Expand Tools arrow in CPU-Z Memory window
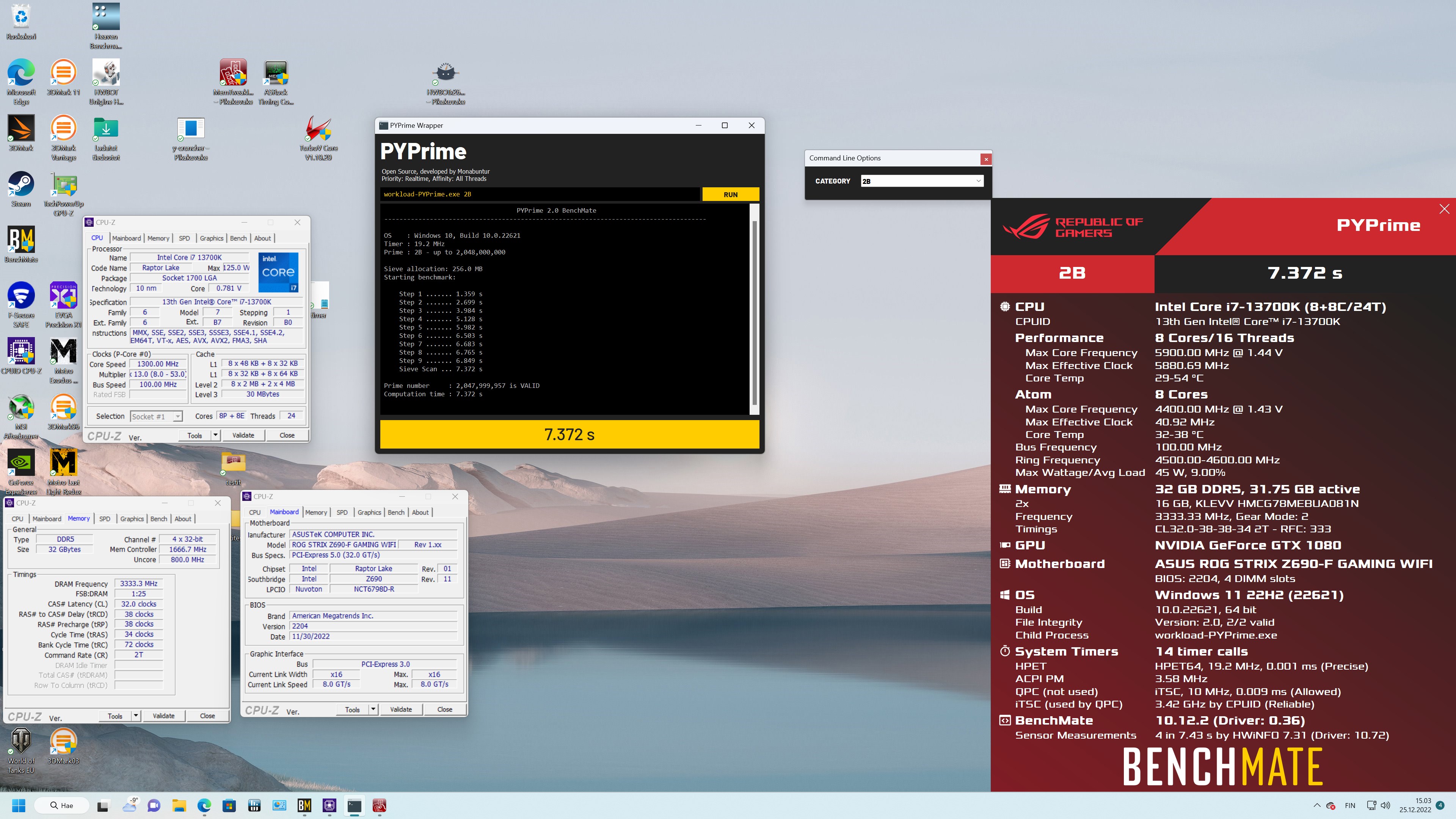1456x819 pixels. (136, 715)
